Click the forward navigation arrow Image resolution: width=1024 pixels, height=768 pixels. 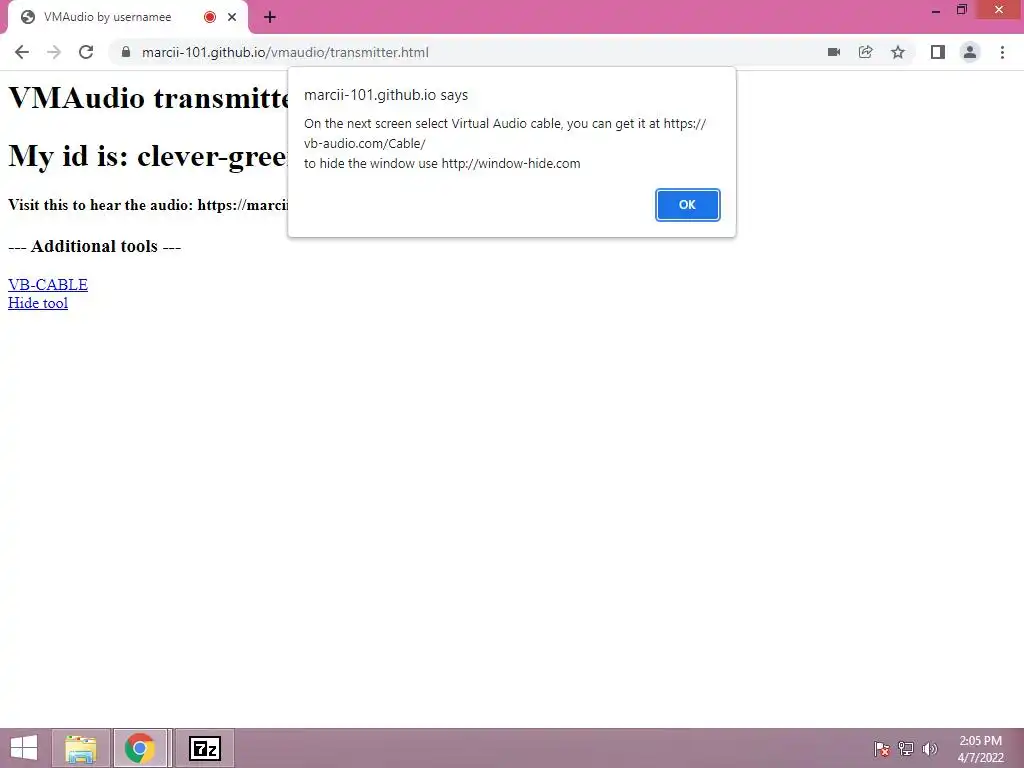tap(54, 52)
